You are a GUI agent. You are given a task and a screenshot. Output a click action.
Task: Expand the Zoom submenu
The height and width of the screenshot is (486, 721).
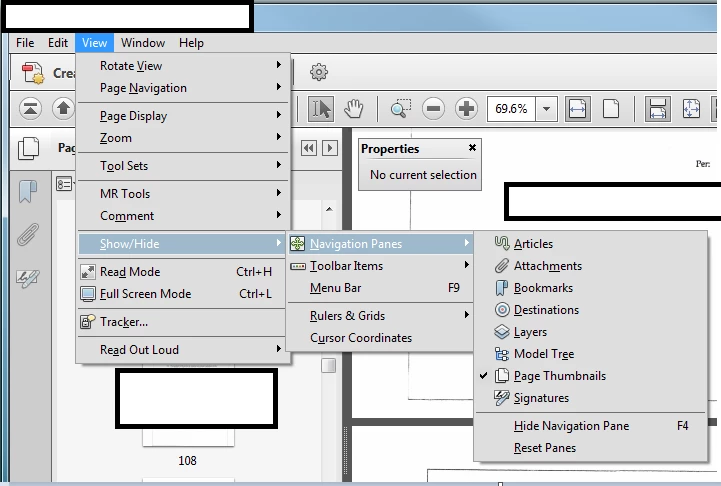183,138
